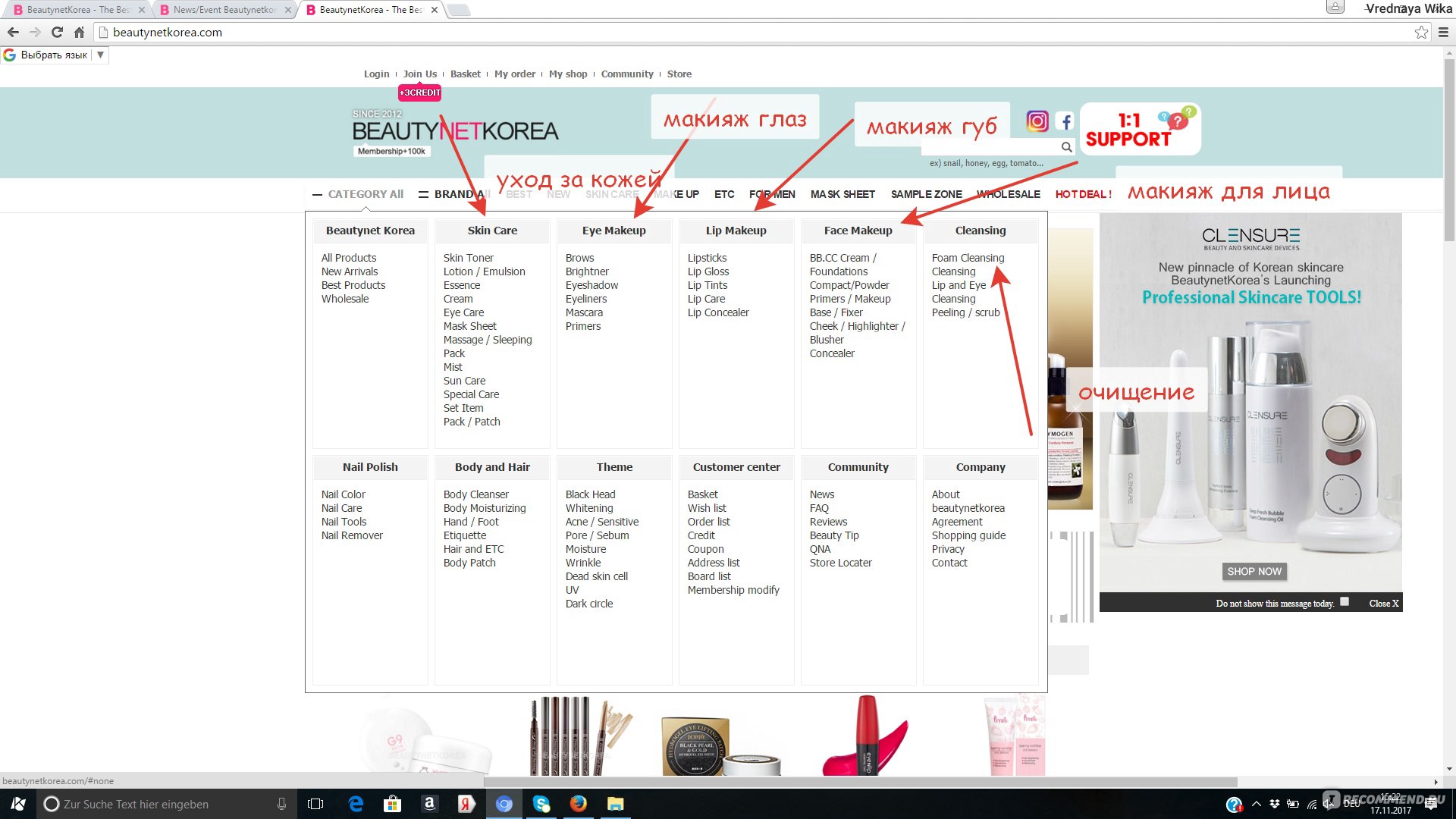The width and height of the screenshot is (1456, 819).
Task: Select HOTDEAL tab in navigation
Action: click(1082, 194)
